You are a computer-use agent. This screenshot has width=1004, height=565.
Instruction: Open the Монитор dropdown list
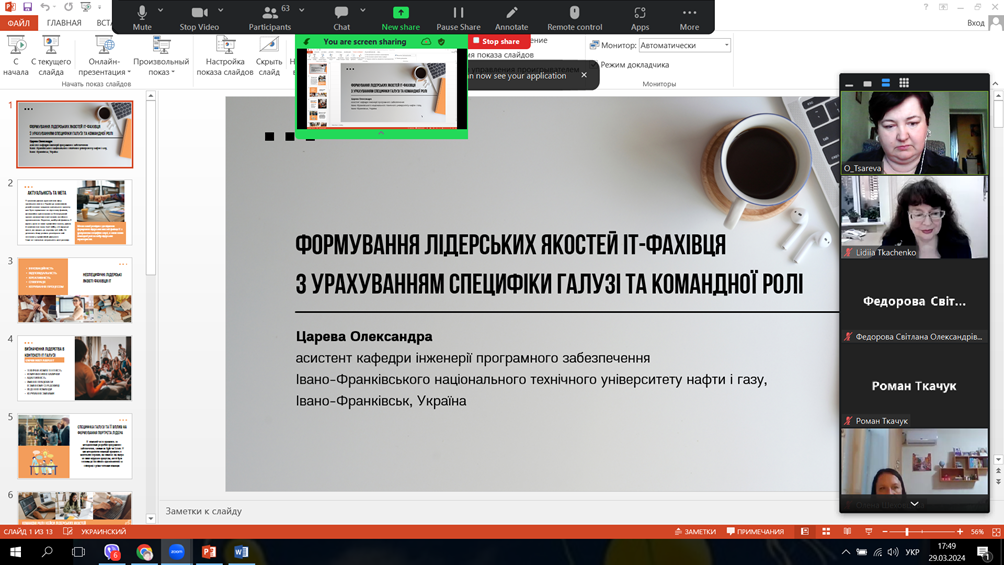(x=726, y=45)
